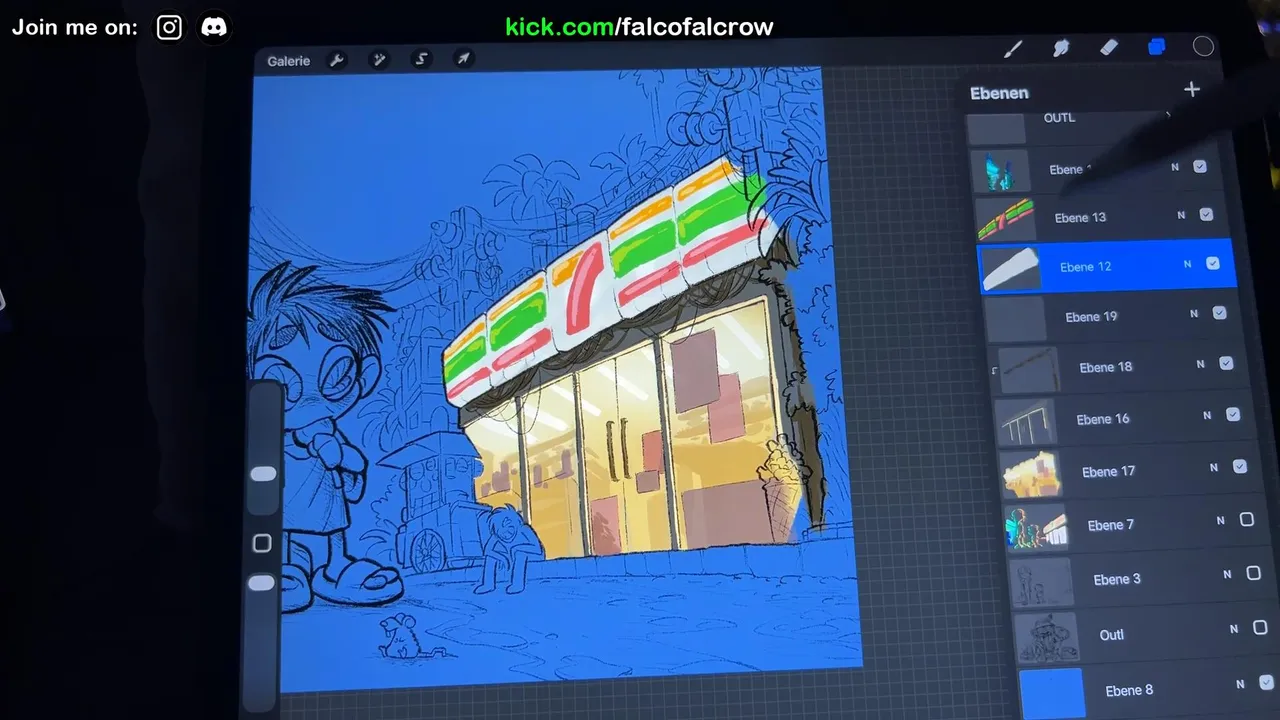Open the color picker circle

1203,46
